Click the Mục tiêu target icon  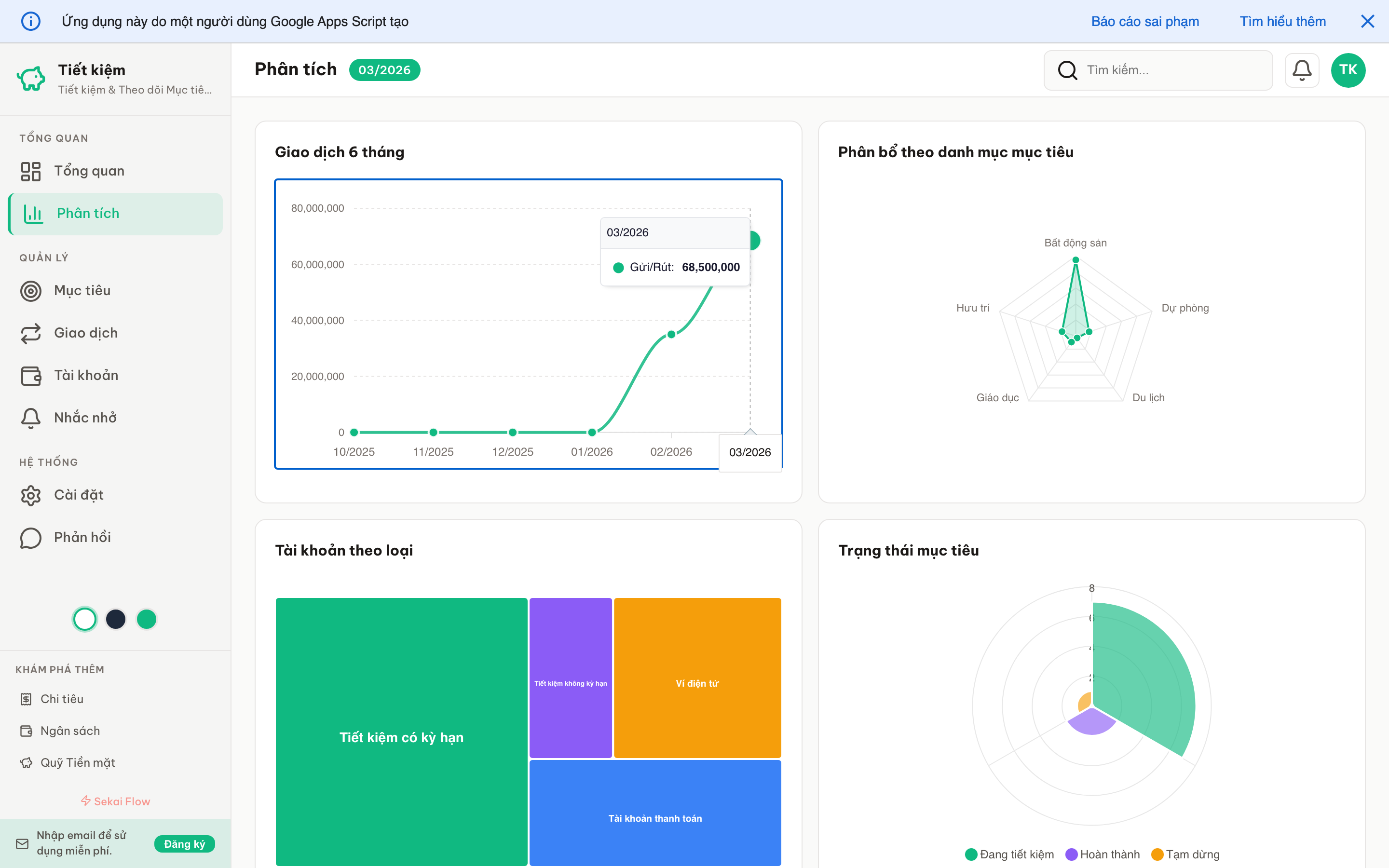31,291
